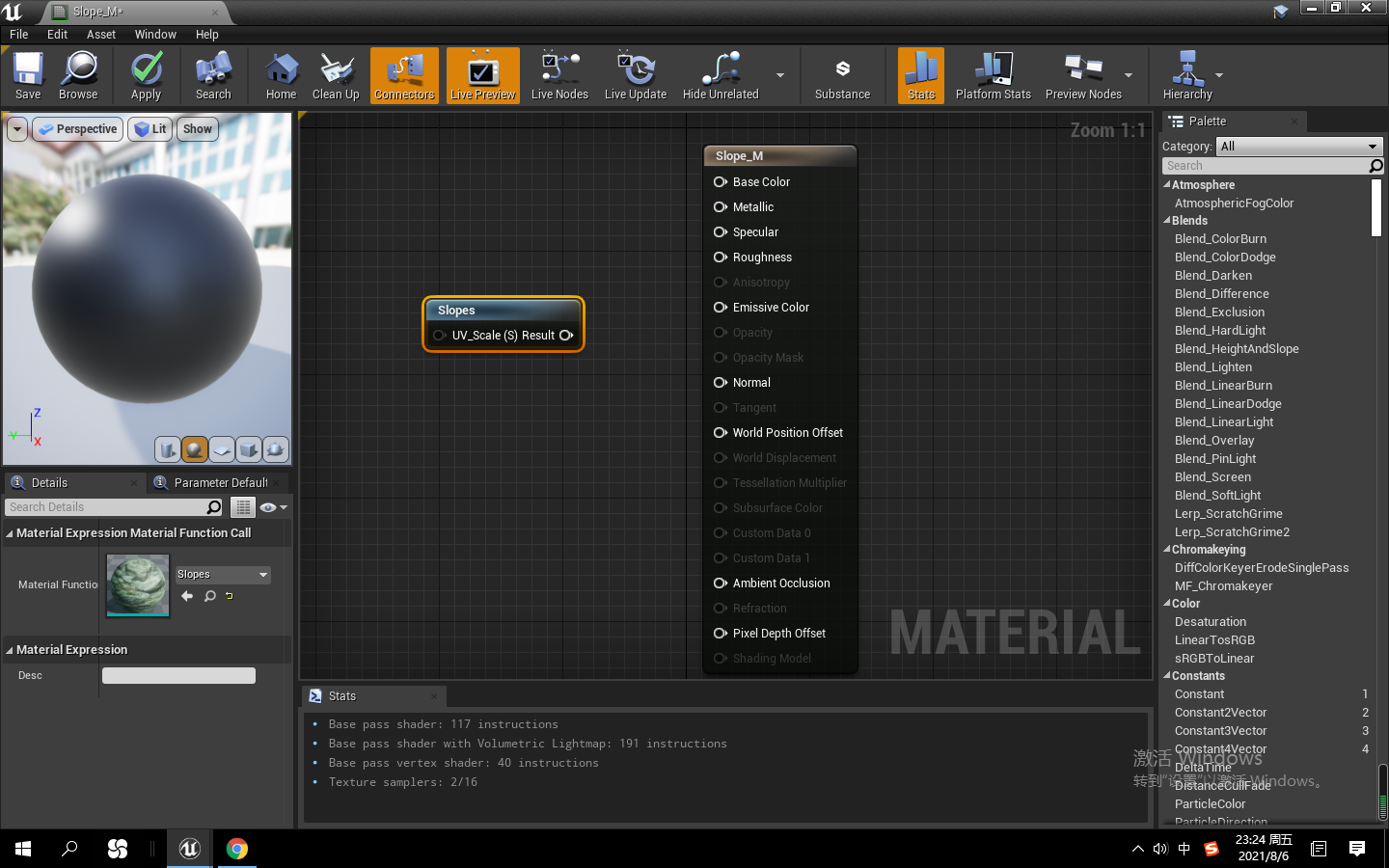The height and width of the screenshot is (868, 1389).
Task: Apply changes to the material
Action: pos(146,75)
